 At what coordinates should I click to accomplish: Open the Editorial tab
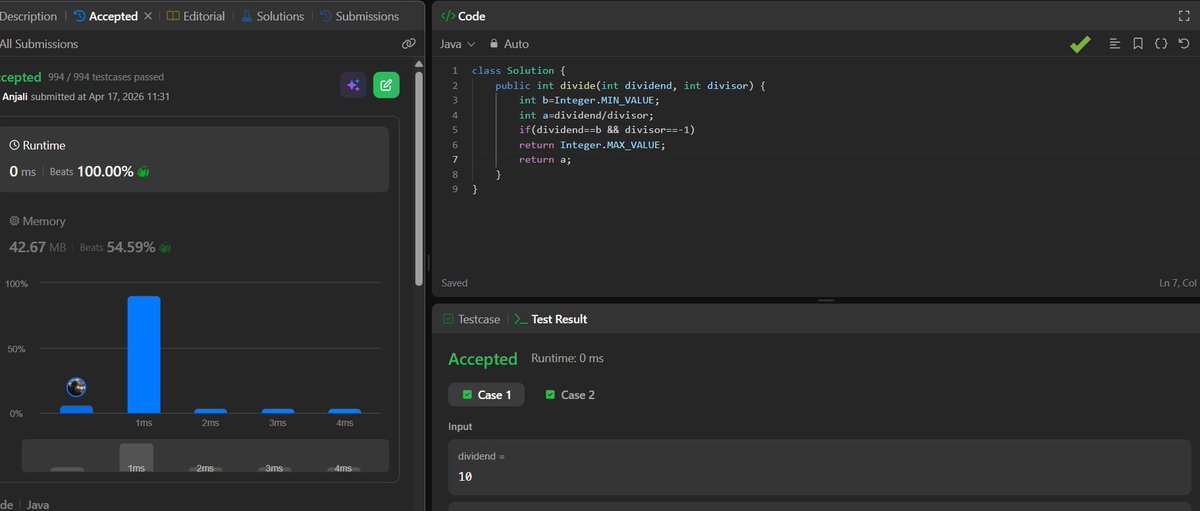pyautogui.click(x=195, y=16)
